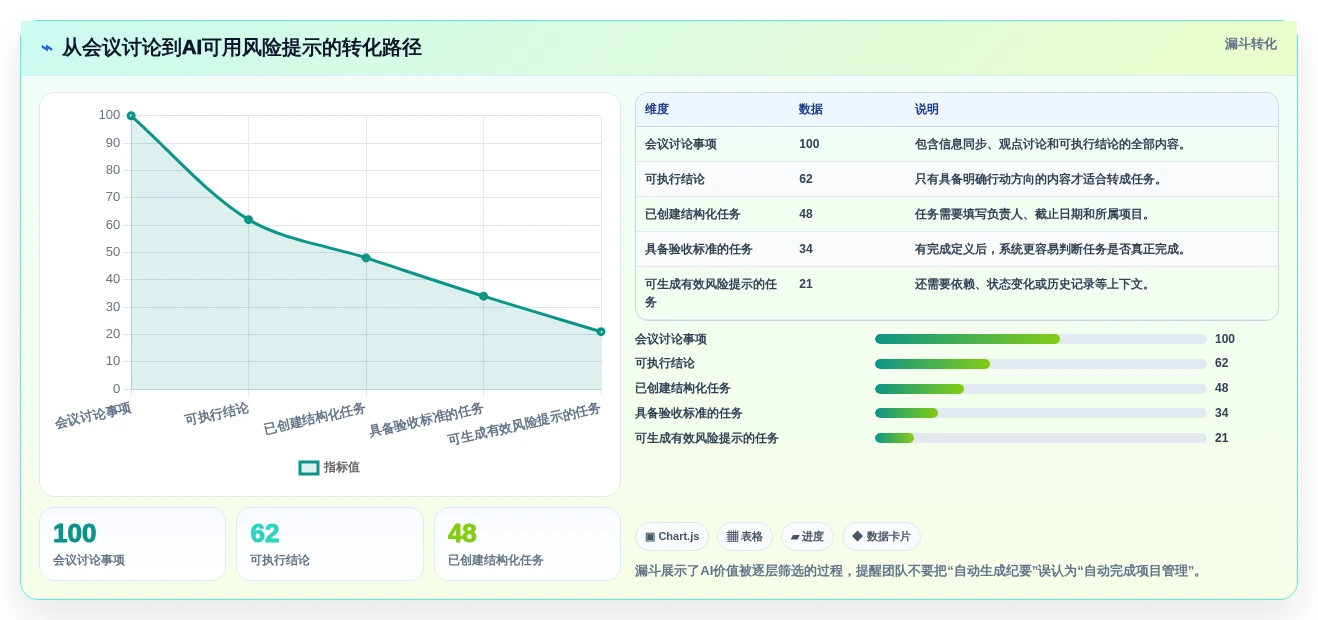Click the lightning bolt icon beside the title
This screenshot has height=620, width=1318.
pyautogui.click(x=47, y=48)
